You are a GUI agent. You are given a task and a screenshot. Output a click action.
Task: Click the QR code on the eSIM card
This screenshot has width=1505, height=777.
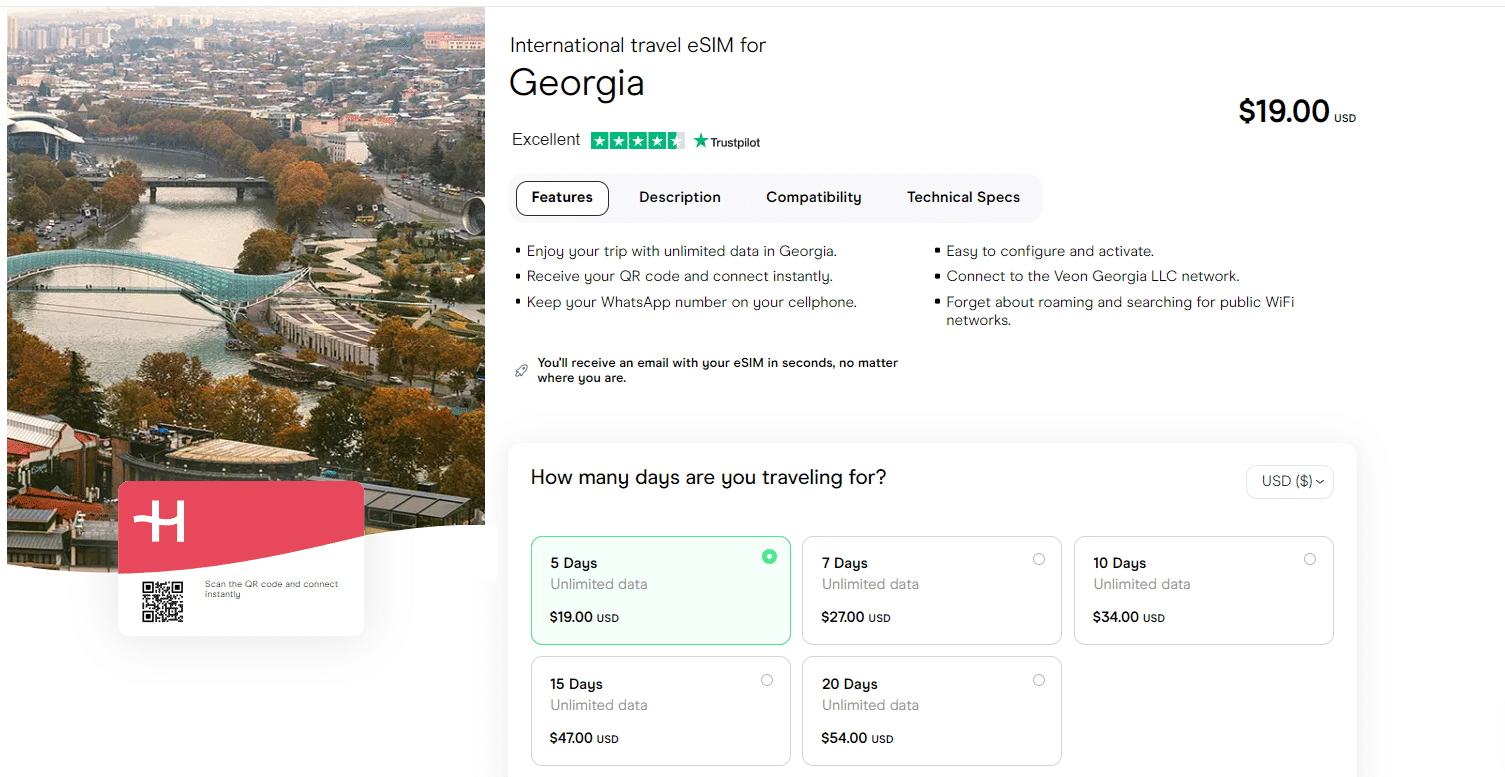pyautogui.click(x=162, y=601)
